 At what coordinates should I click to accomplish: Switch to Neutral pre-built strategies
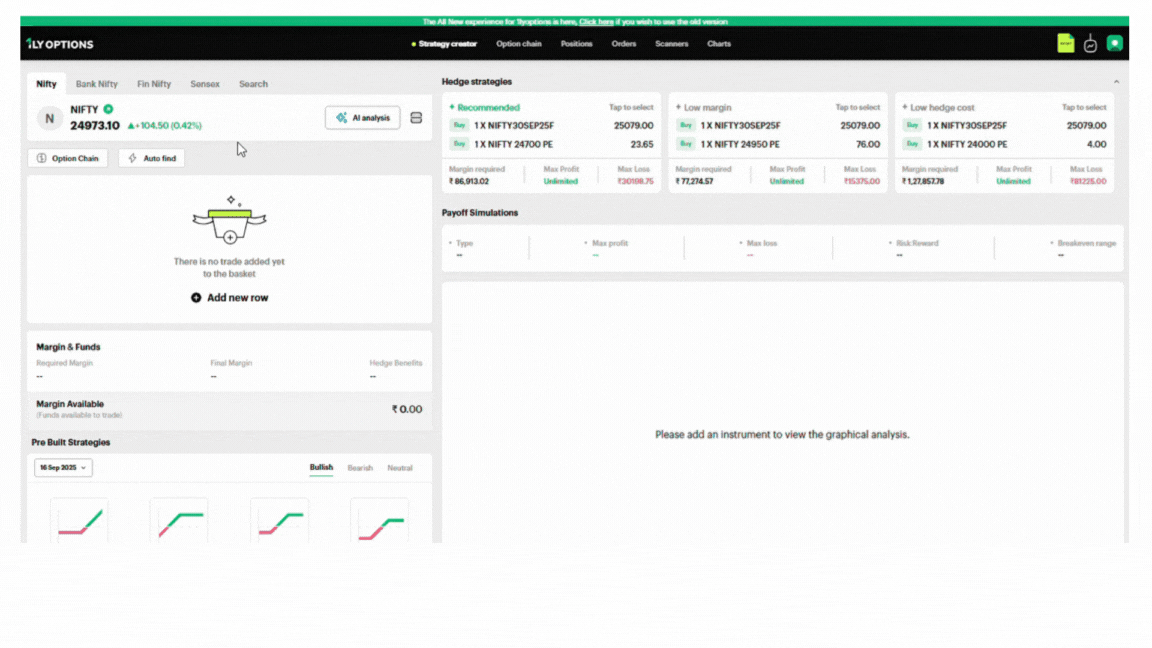(x=400, y=468)
